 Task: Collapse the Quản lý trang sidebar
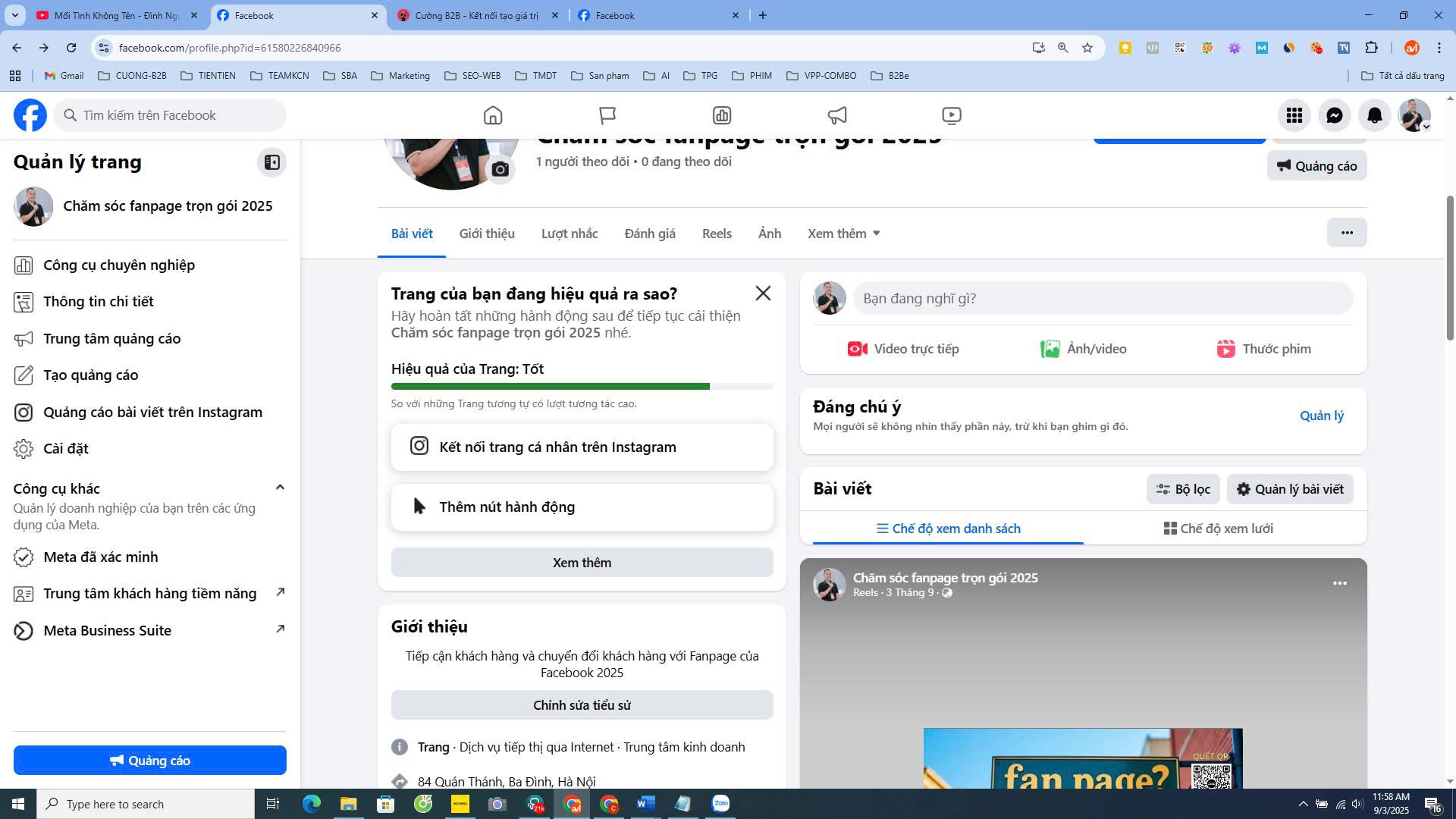[271, 162]
